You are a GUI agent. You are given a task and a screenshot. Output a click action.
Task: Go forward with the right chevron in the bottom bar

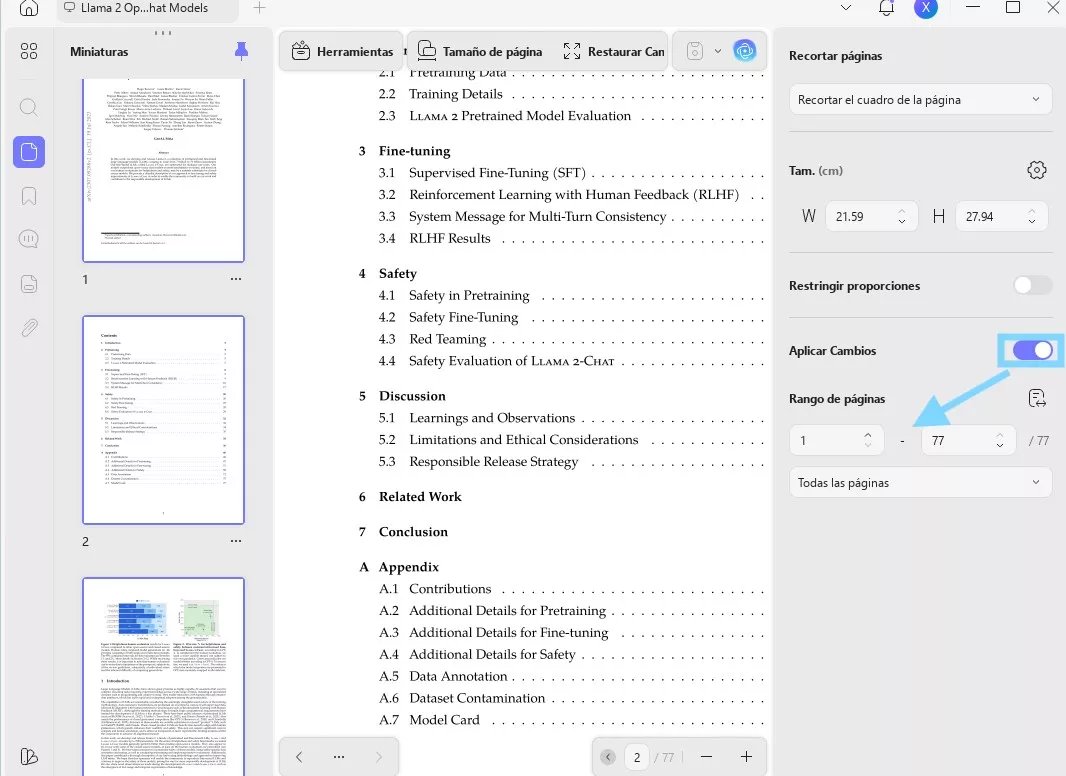(x=379, y=756)
